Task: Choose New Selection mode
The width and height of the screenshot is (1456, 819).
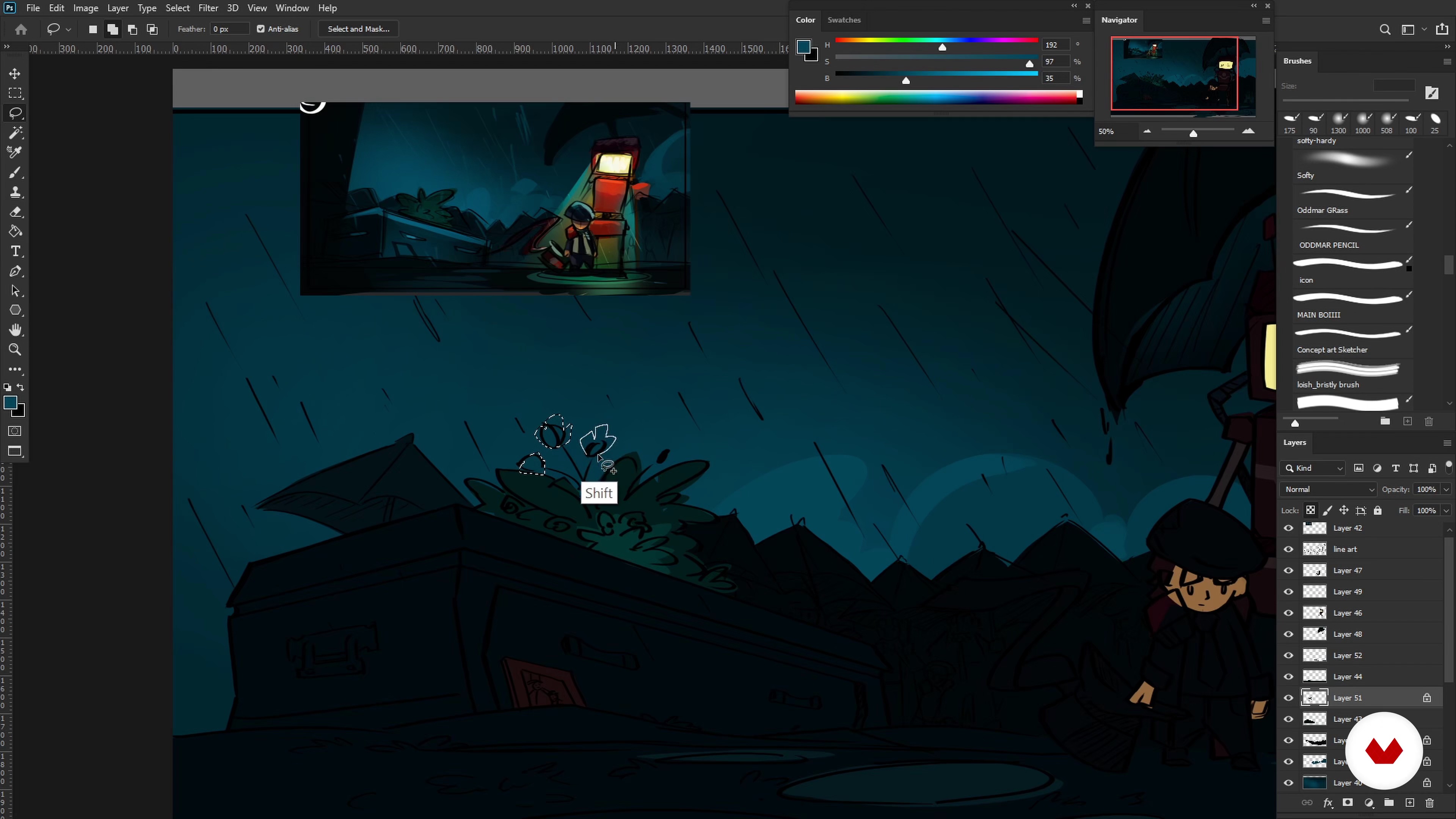Action: coord(93,30)
